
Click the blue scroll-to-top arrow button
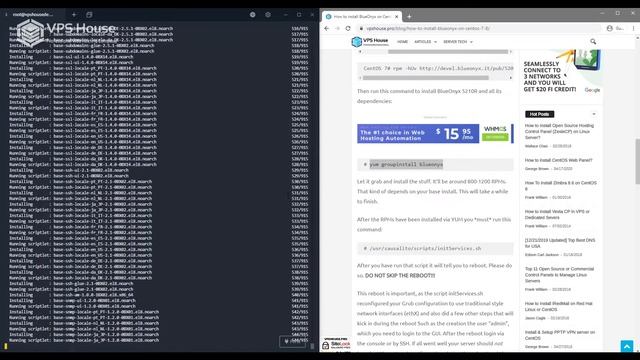[x=627, y=346]
